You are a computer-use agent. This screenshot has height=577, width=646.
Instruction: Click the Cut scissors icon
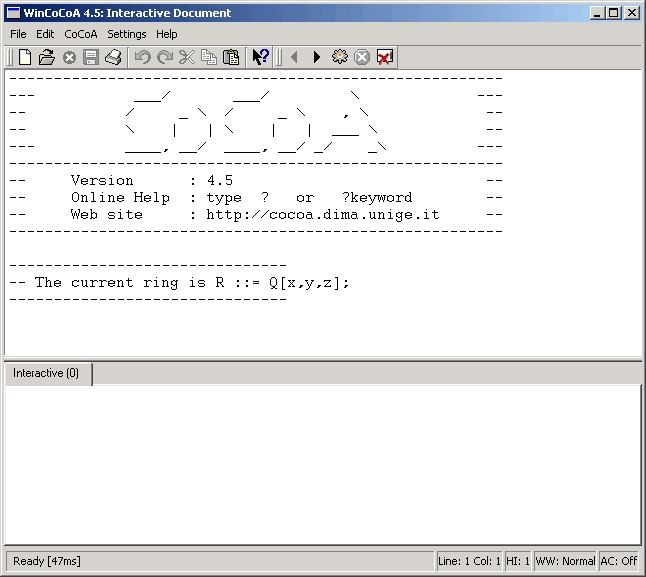(x=187, y=57)
